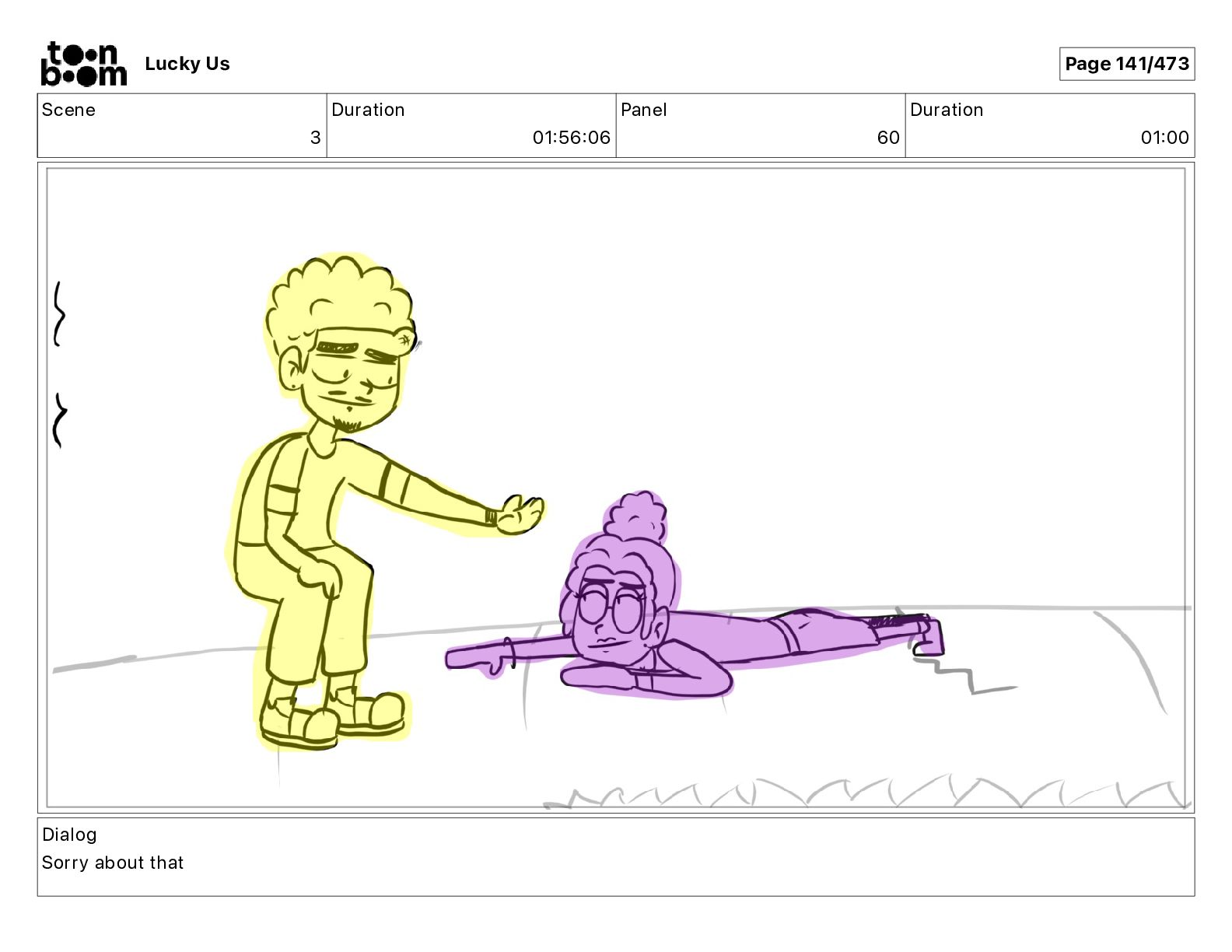Click the 'Dialog' label
The height and width of the screenshot is (952, 1232).
[69, 835]
